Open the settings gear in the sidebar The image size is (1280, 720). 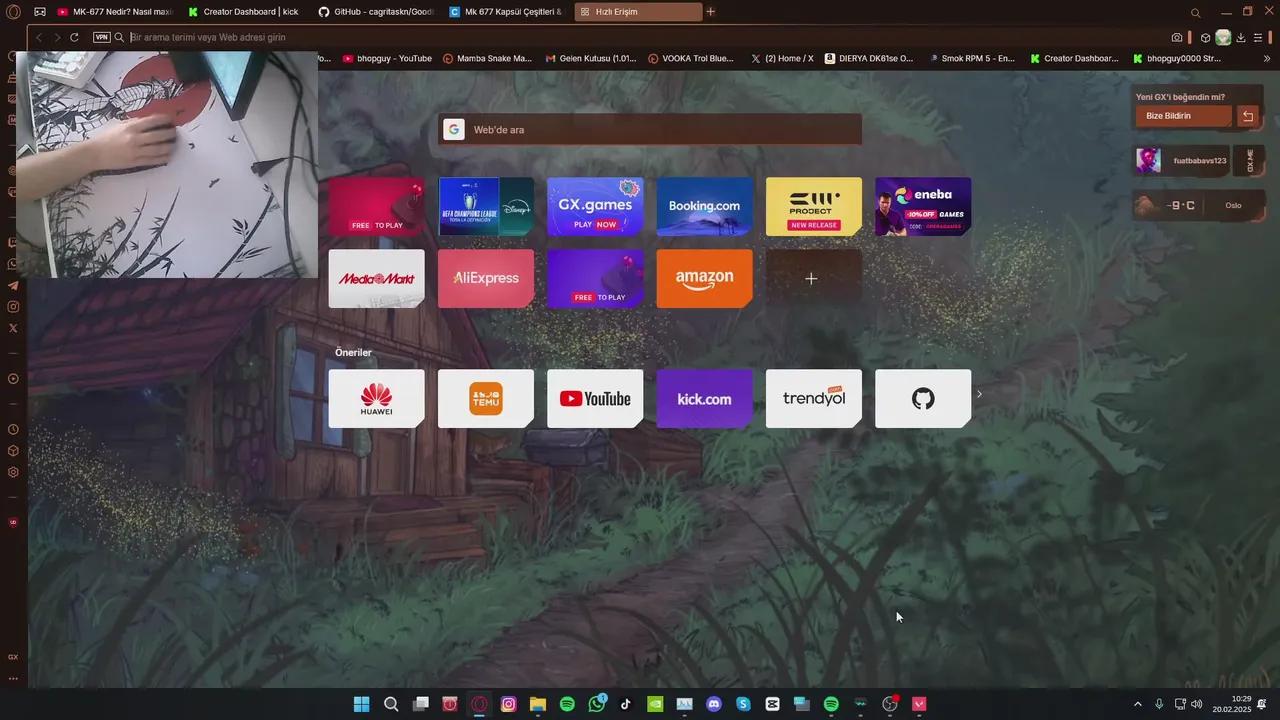[13, 472]
